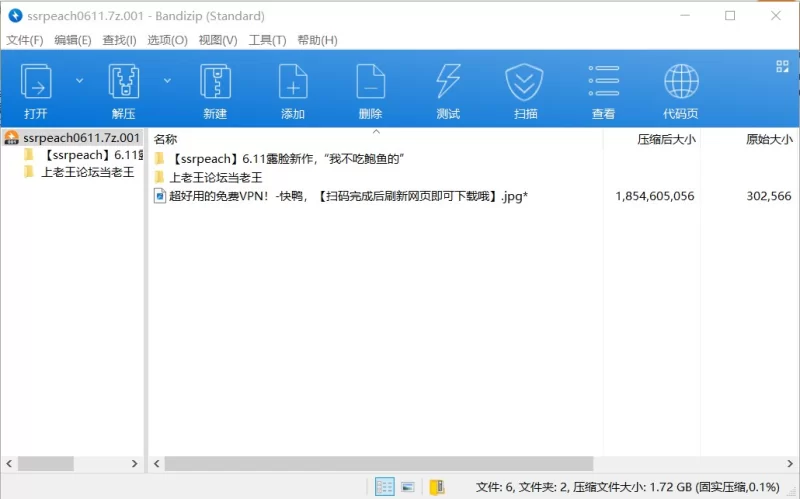Open the 帮助(H) menu
This screenshot has width=800, height=499.
point(317,40)
